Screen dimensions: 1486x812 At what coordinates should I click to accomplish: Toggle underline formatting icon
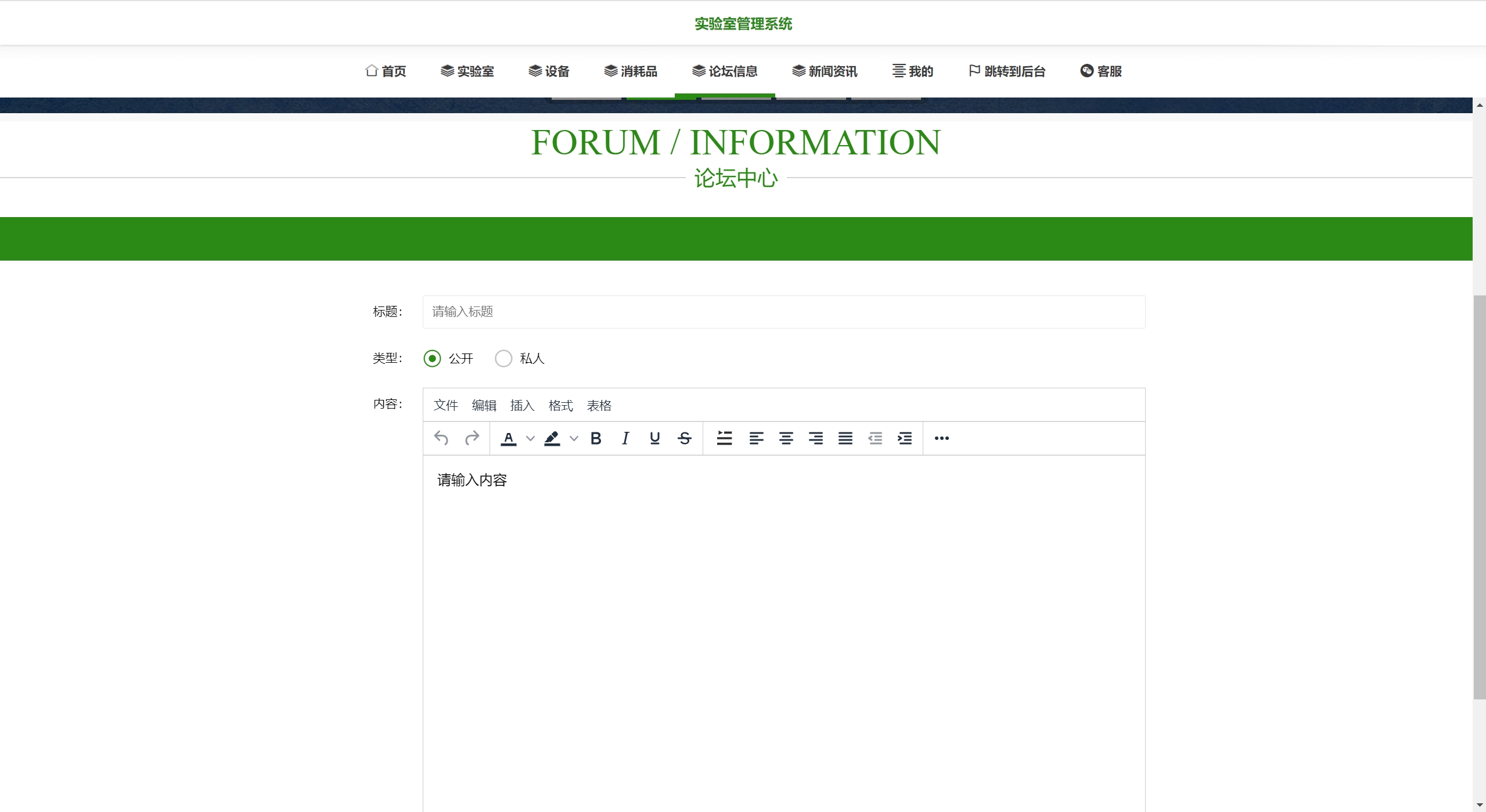tap(654, 438)
